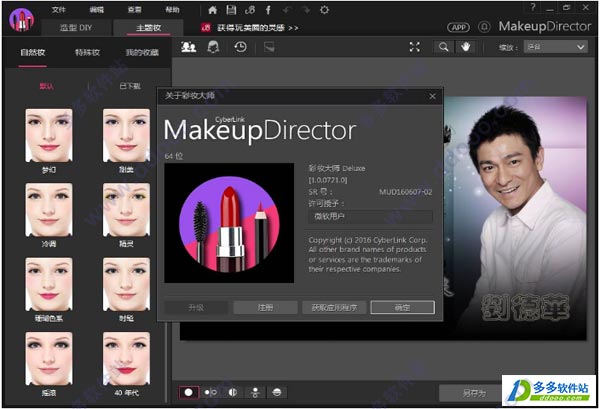
Task: Click the question mark help icon
Action: click(x=533, y=7)
